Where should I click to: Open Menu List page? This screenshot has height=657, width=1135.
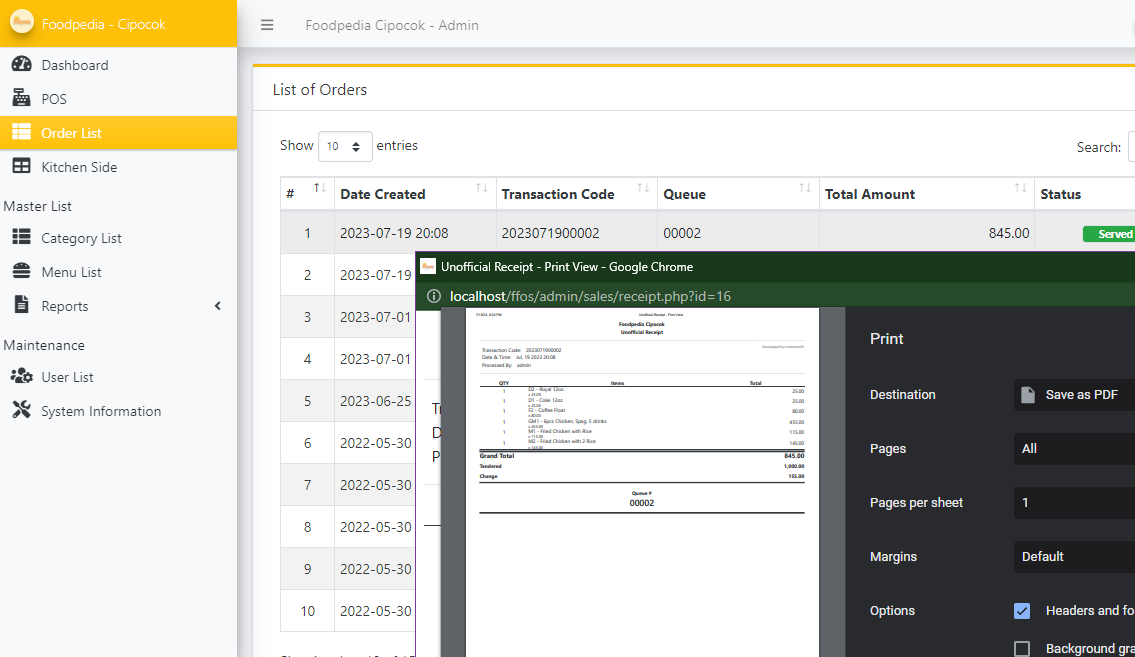(x=118, y=272)
